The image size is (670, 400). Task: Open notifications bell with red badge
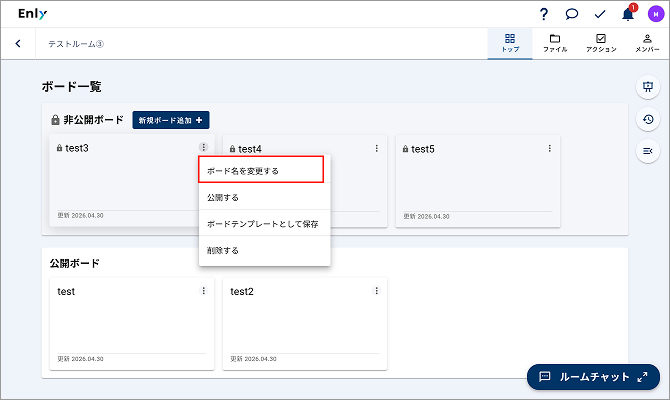628,13
